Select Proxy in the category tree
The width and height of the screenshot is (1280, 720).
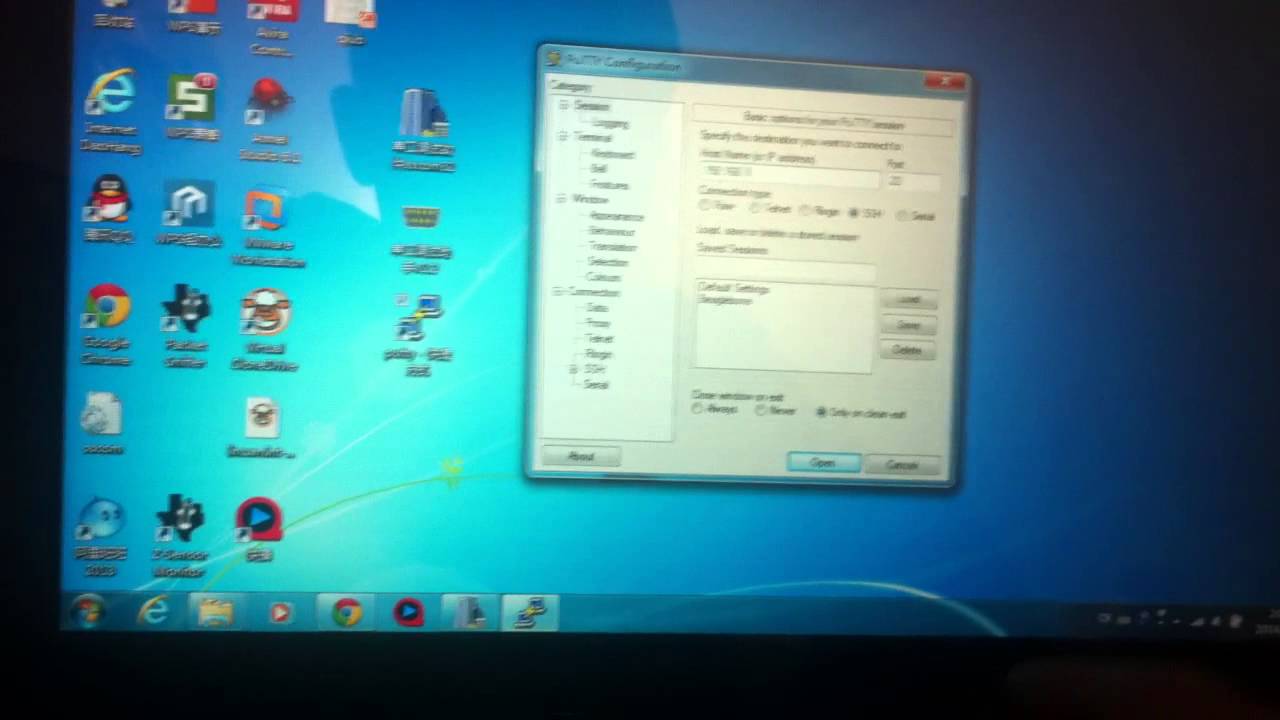pyautogui.click(x=598, y=323)
